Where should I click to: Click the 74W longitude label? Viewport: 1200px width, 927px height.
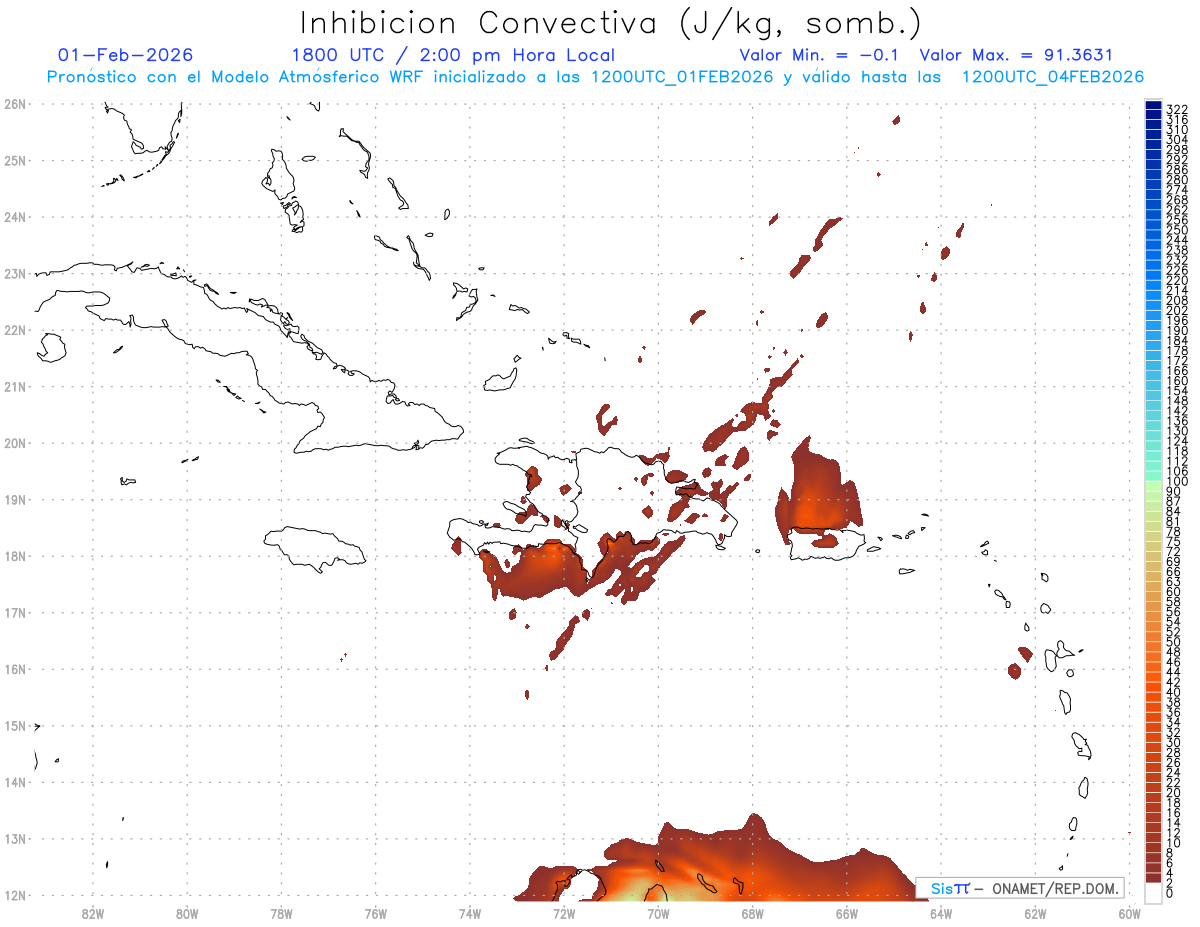click(x=470, y=912)
